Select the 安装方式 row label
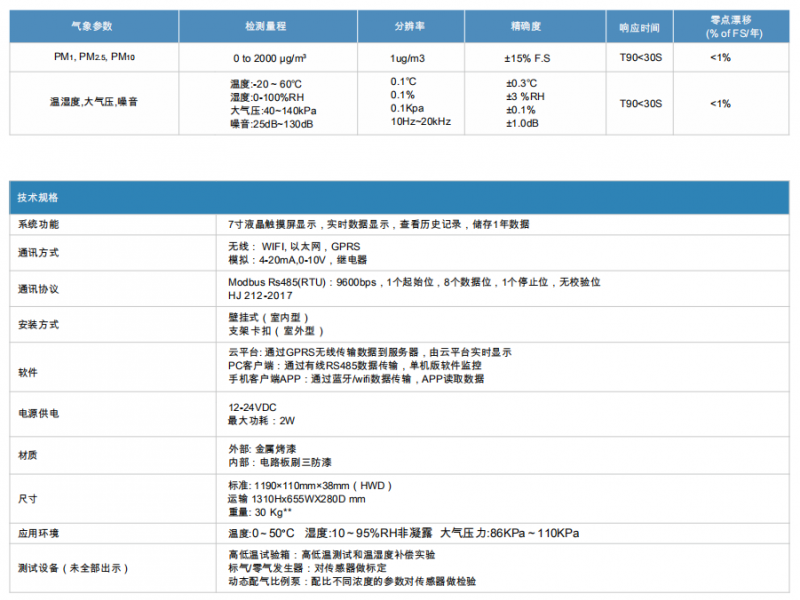 (x=39, y=324)
